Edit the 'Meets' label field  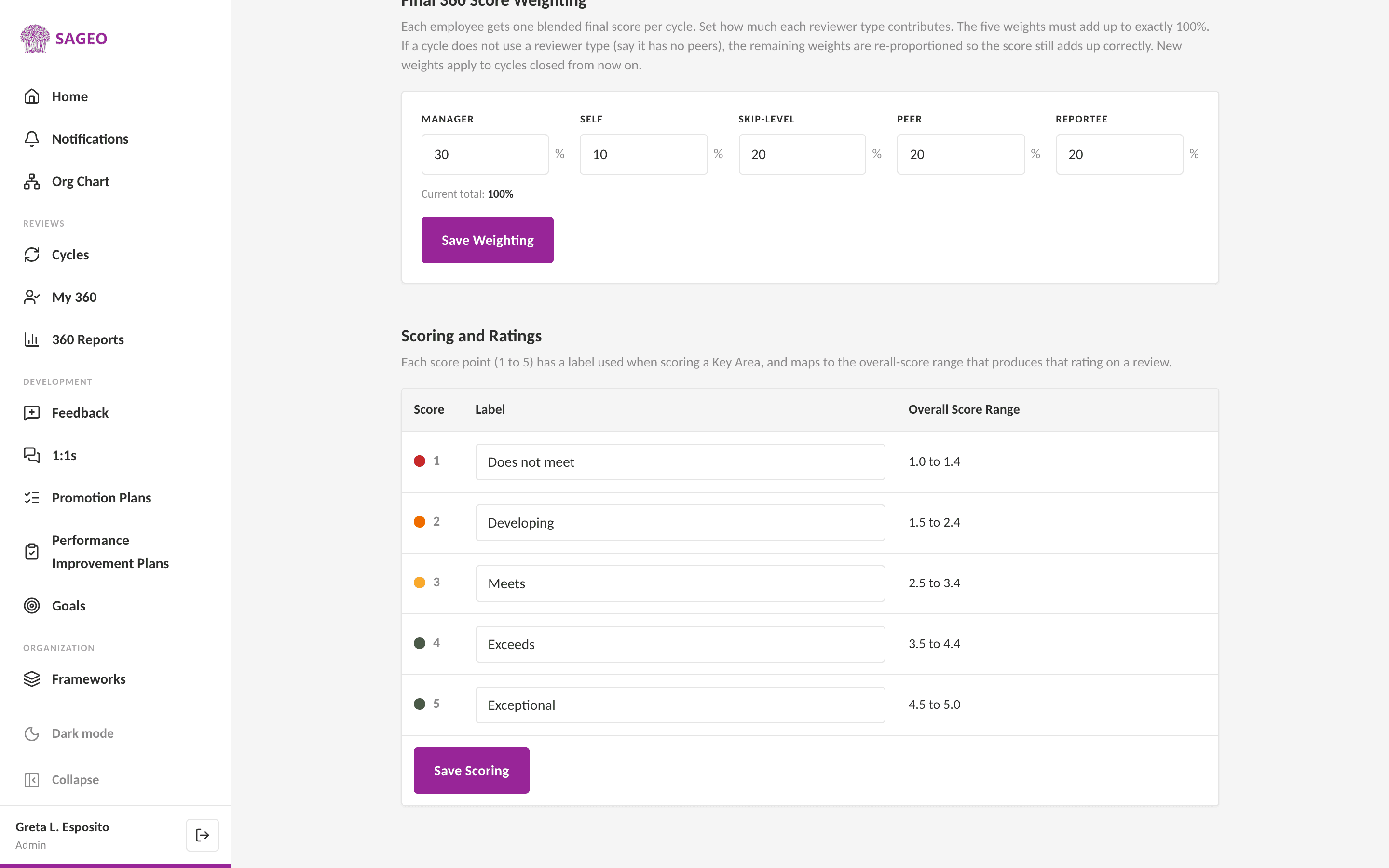pyautogui.click(x=680, y=584)
